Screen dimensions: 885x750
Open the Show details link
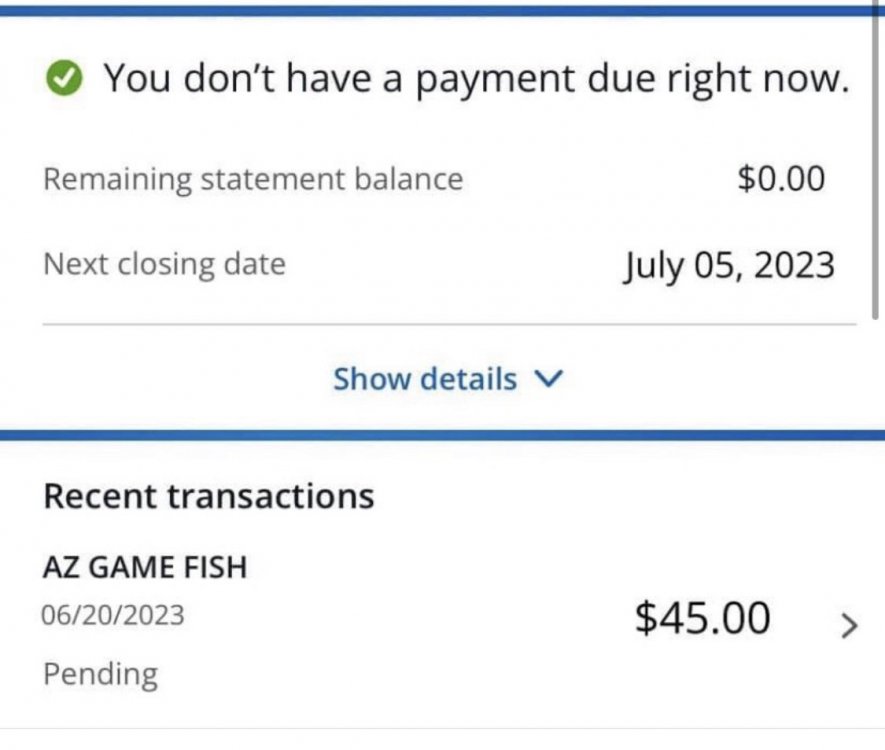coord(425,379)
